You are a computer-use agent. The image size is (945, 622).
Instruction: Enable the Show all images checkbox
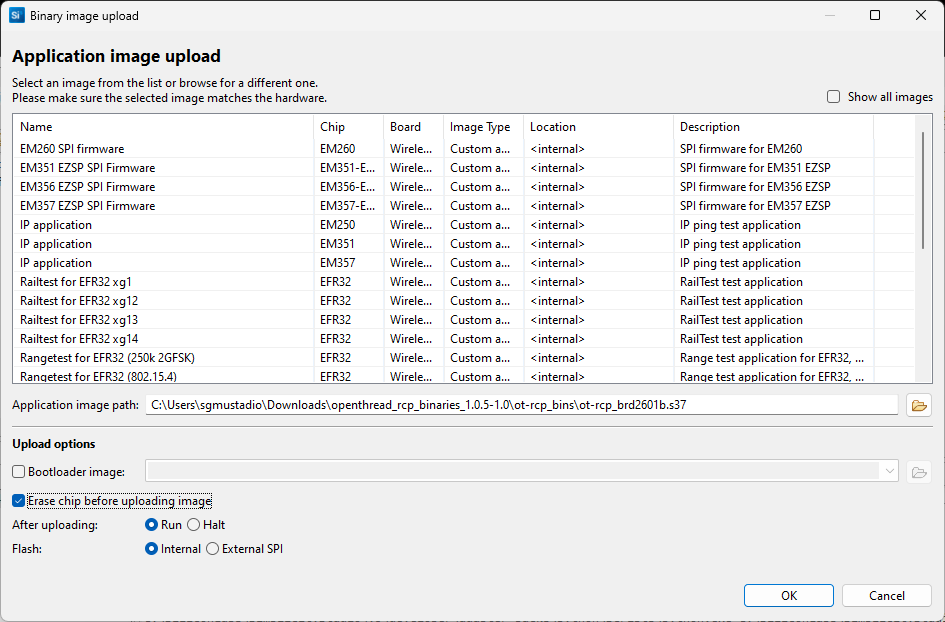pyautogui.click(x=833, y=96)
